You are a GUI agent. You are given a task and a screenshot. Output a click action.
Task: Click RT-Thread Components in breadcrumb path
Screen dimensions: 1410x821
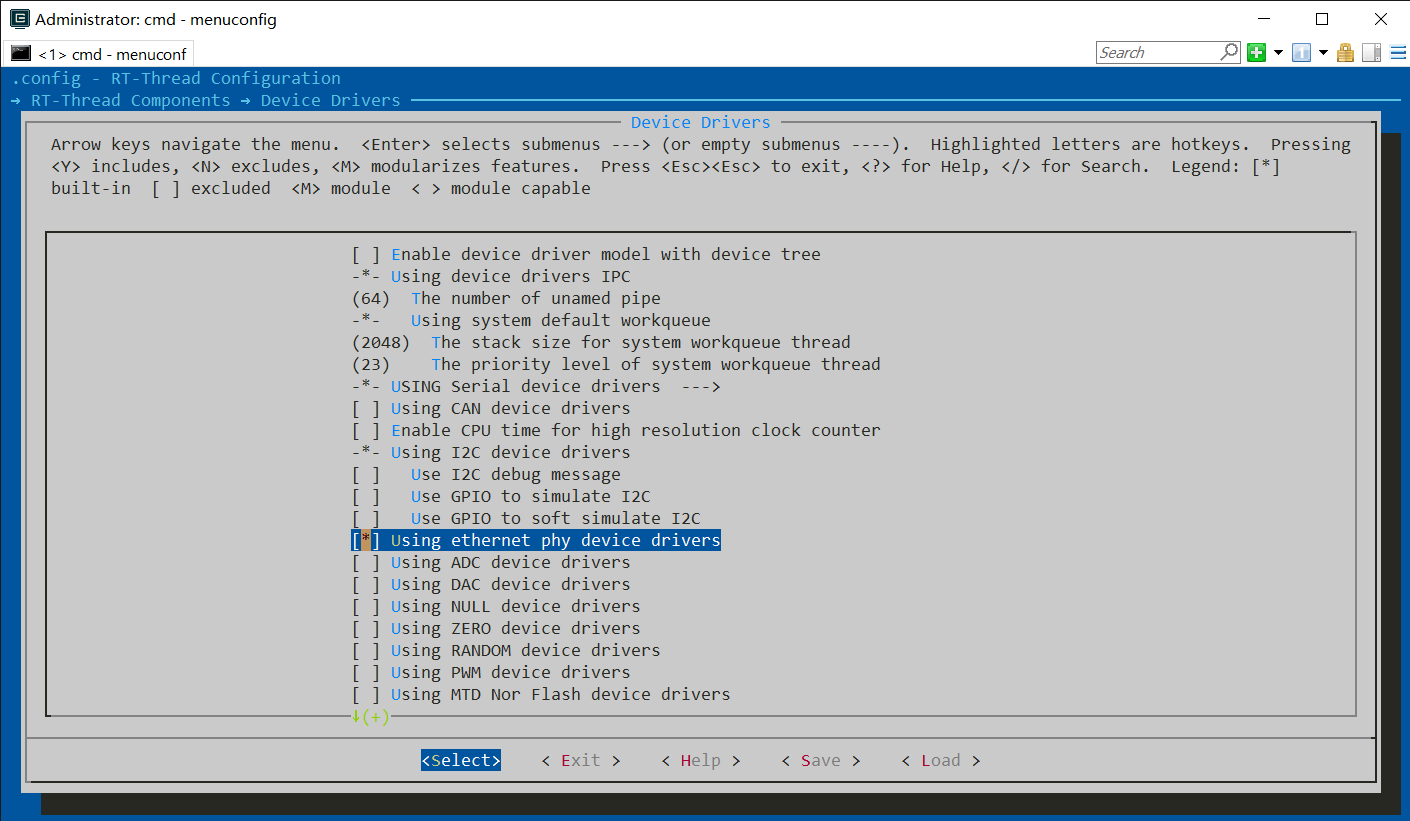pos(131,100)
